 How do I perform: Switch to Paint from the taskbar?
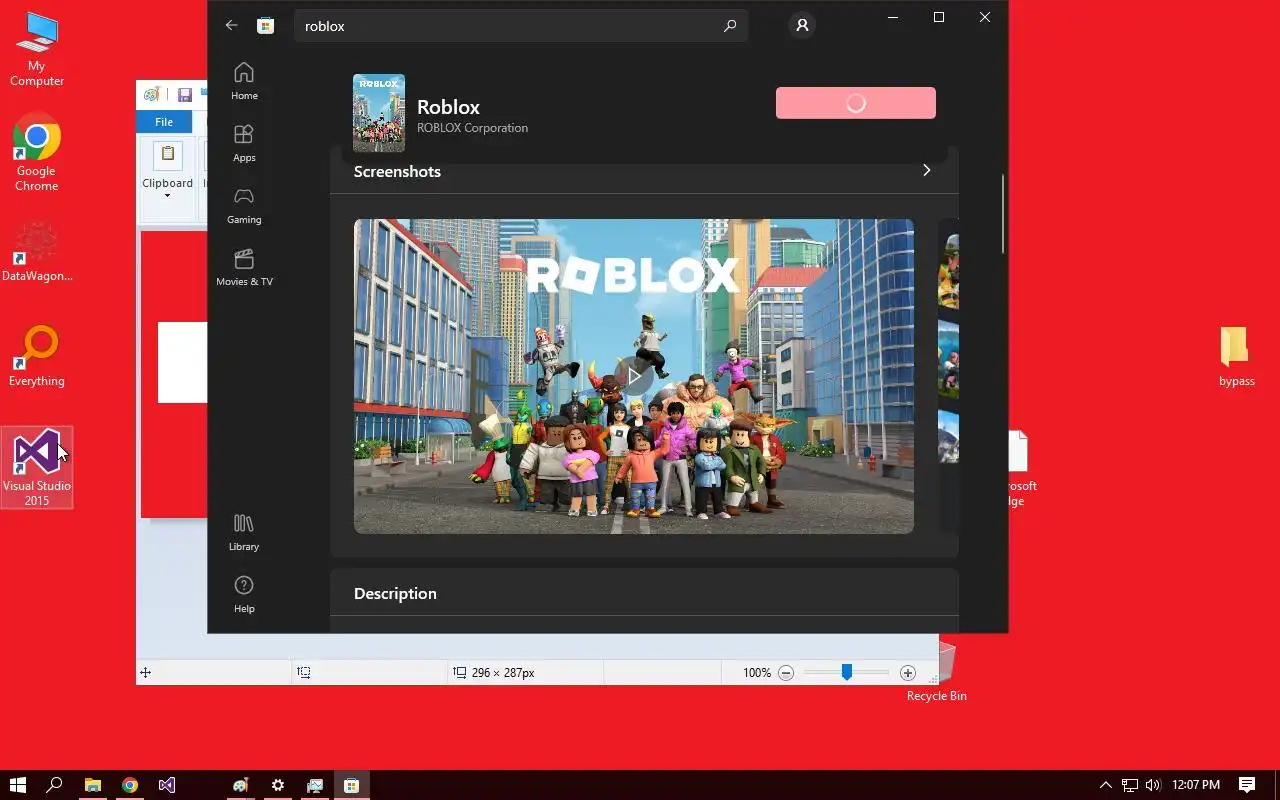[240, 785]
